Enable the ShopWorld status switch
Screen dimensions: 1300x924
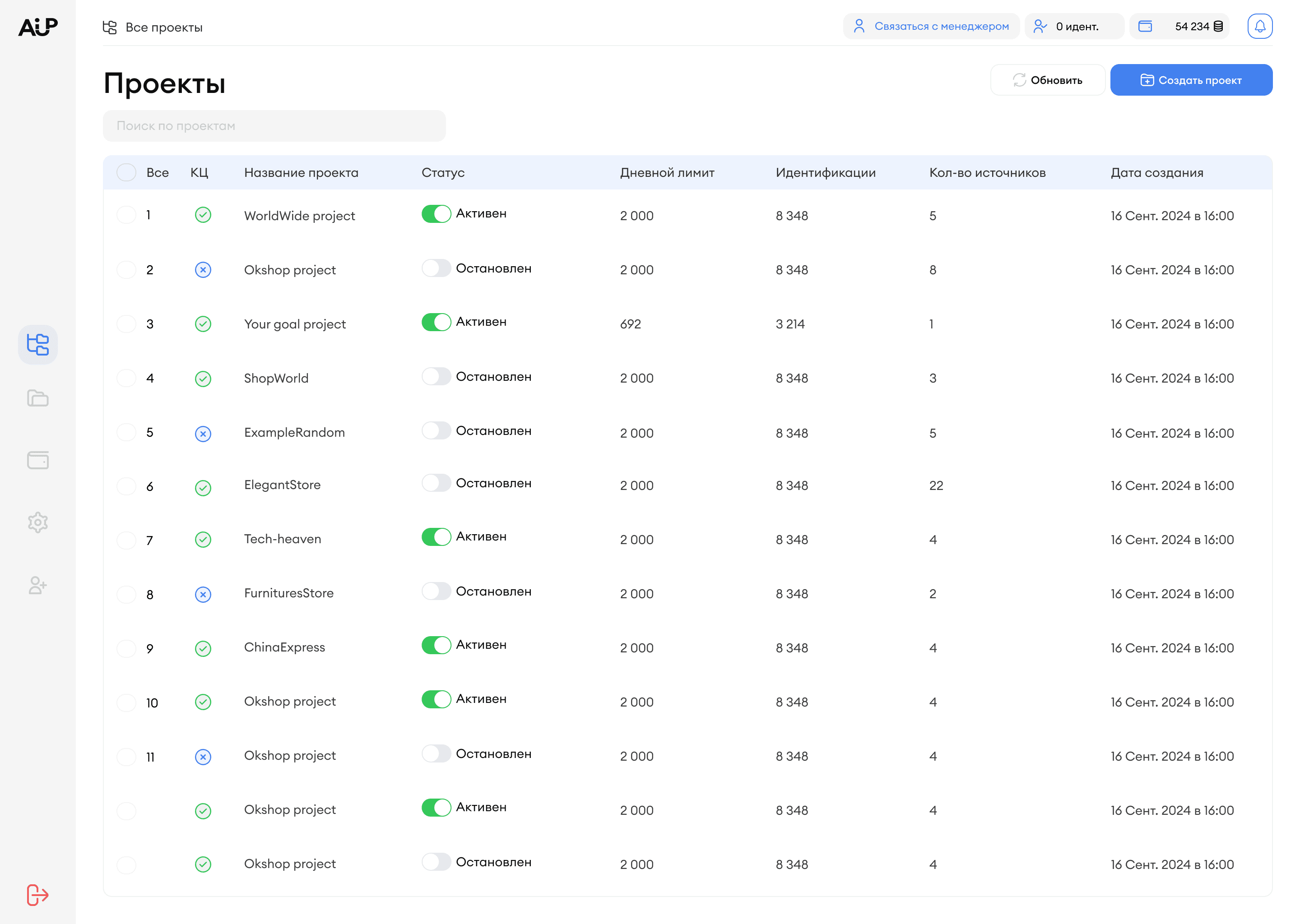tap(436, 377)
